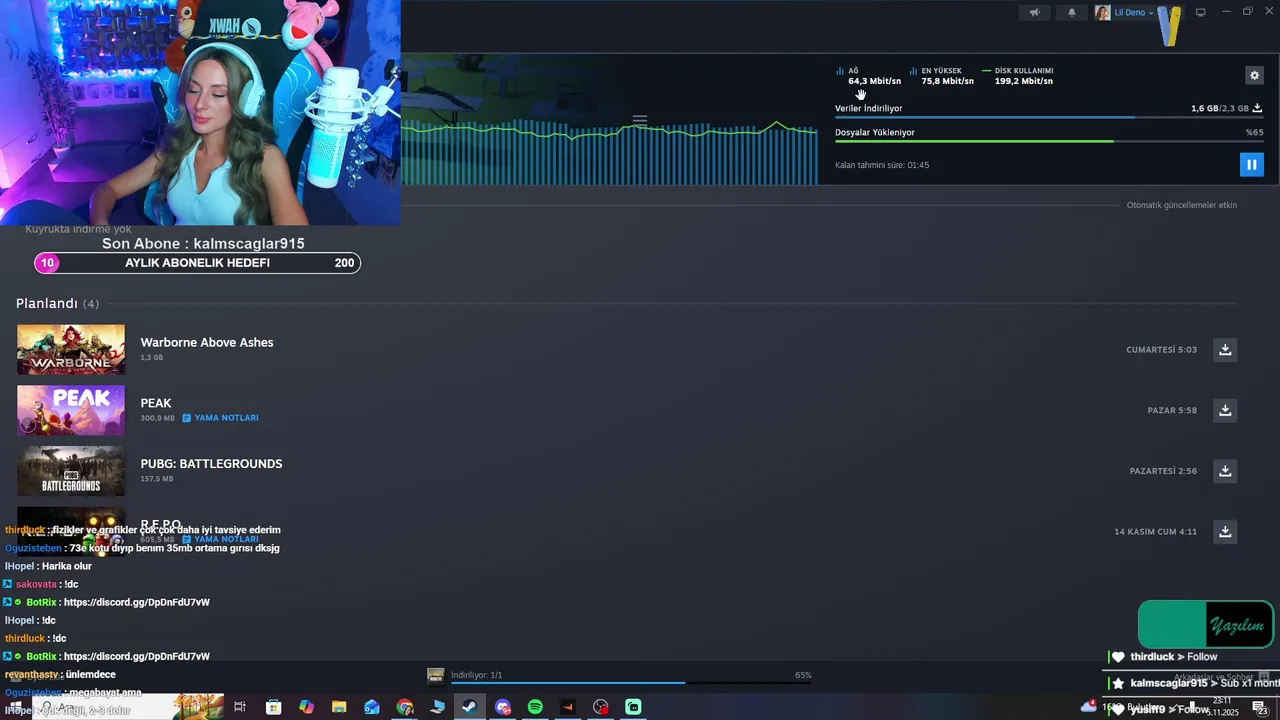This screenshot has height=720, width=1280.
Task: Open PEAK patch notes link
Action: (x=220, y=418)
